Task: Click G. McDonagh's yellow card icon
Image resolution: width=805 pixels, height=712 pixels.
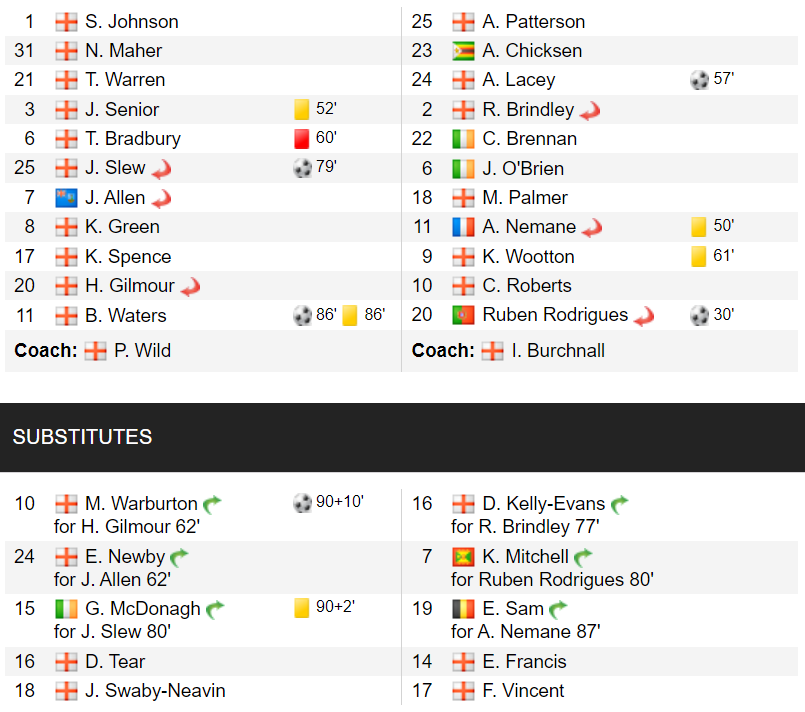Action: [302, 608]
